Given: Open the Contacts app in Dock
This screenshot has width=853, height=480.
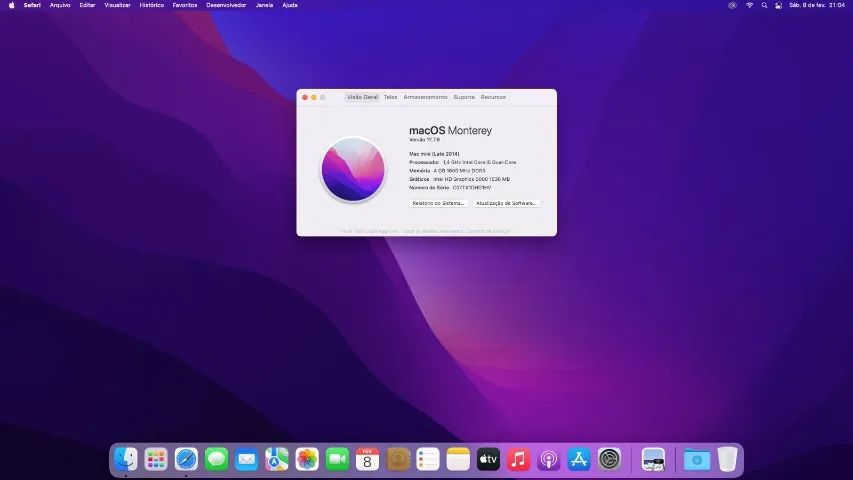Looking at the screenshot, I should tap(398, 459).
